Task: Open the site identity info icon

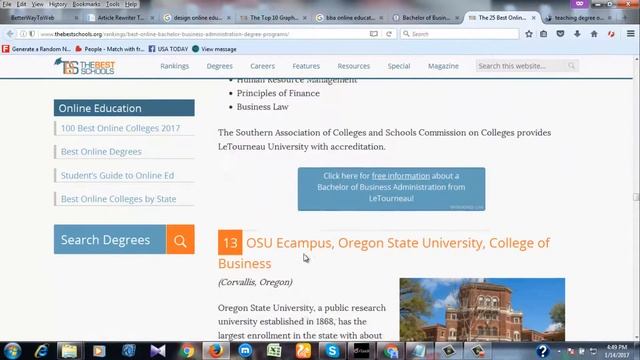Action: coord(23,34)
